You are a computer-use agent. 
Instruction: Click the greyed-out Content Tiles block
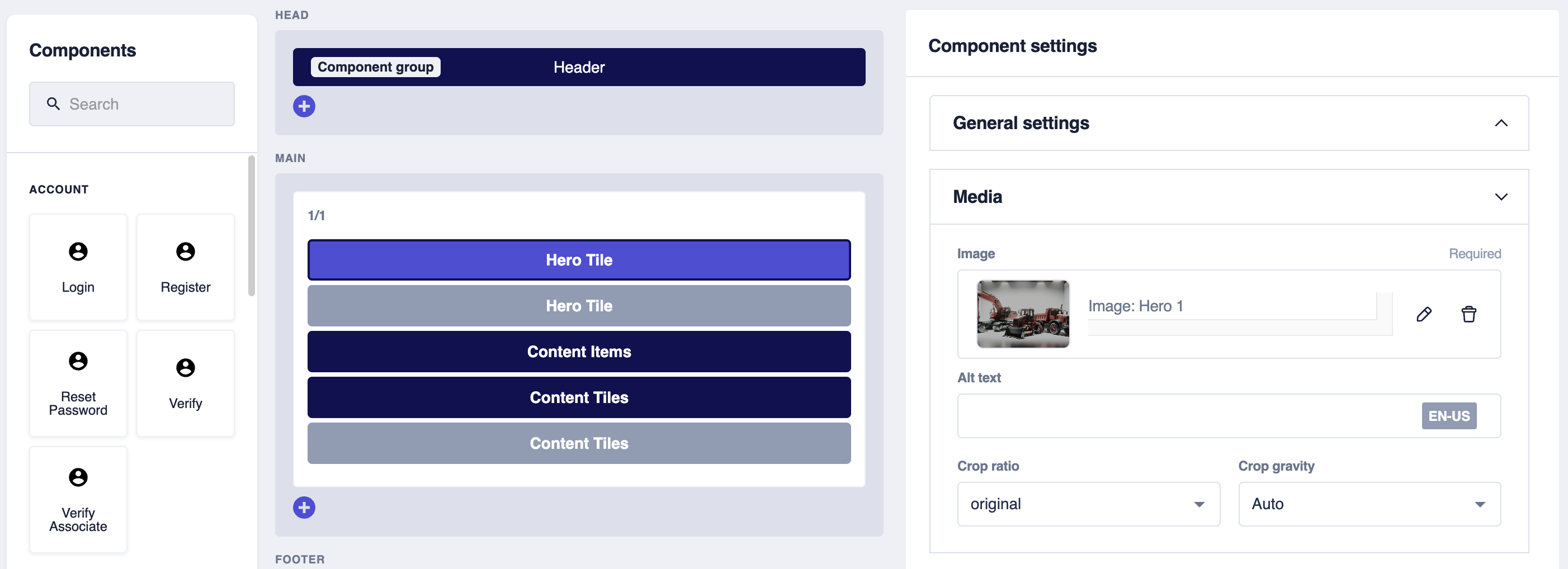tap(578, 443)
